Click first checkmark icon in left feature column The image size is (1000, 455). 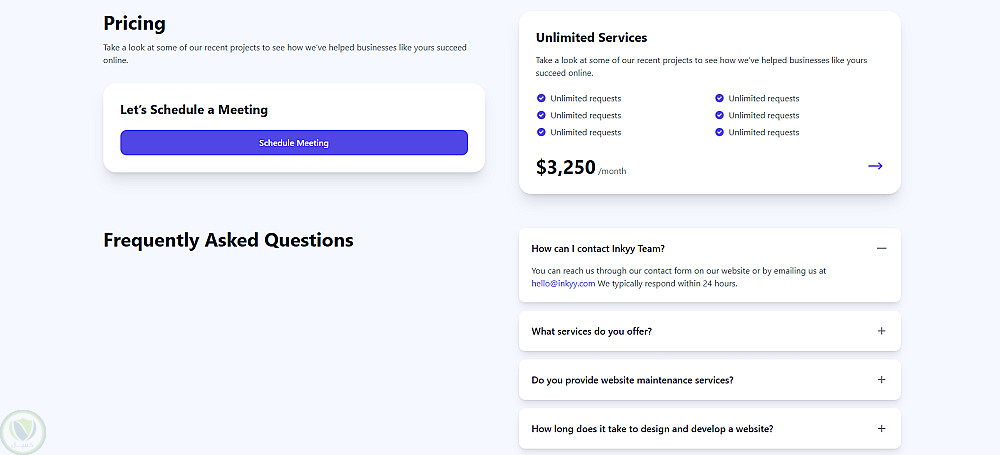tap(541, 98)
